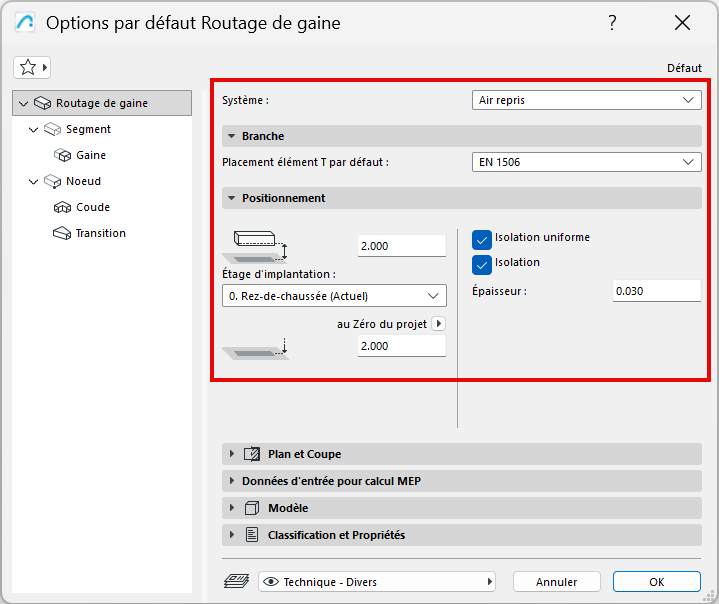Open the Système dropdown showing Air repris
The height and width of the screenshot is (604, 719).
(x=586, y=100)
